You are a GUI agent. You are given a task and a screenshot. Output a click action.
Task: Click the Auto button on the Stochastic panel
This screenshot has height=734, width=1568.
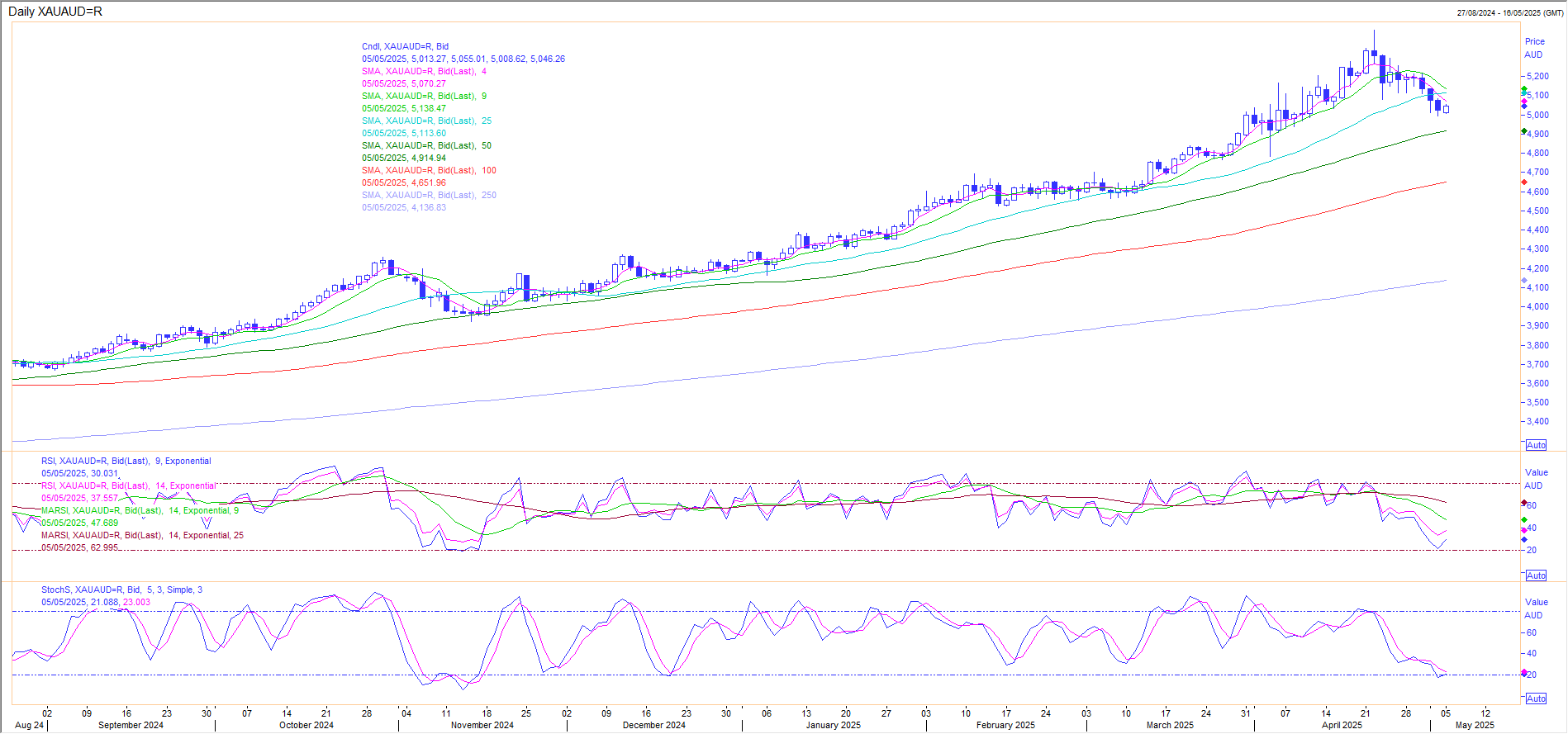click(x=1536, y=698)
